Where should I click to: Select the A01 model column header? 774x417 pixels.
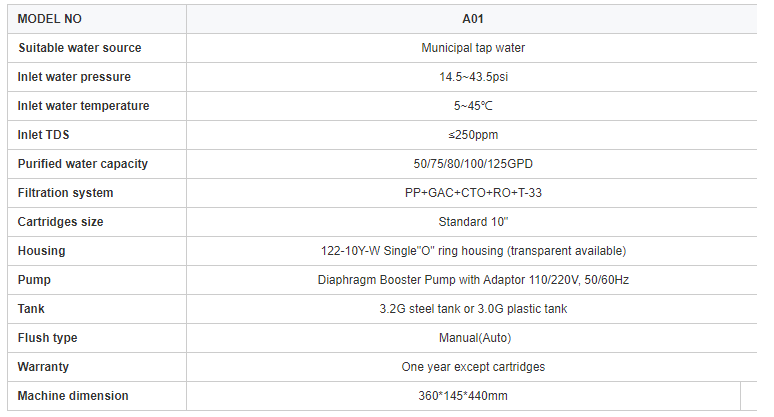pyautogui.click(x=472, y=18)
